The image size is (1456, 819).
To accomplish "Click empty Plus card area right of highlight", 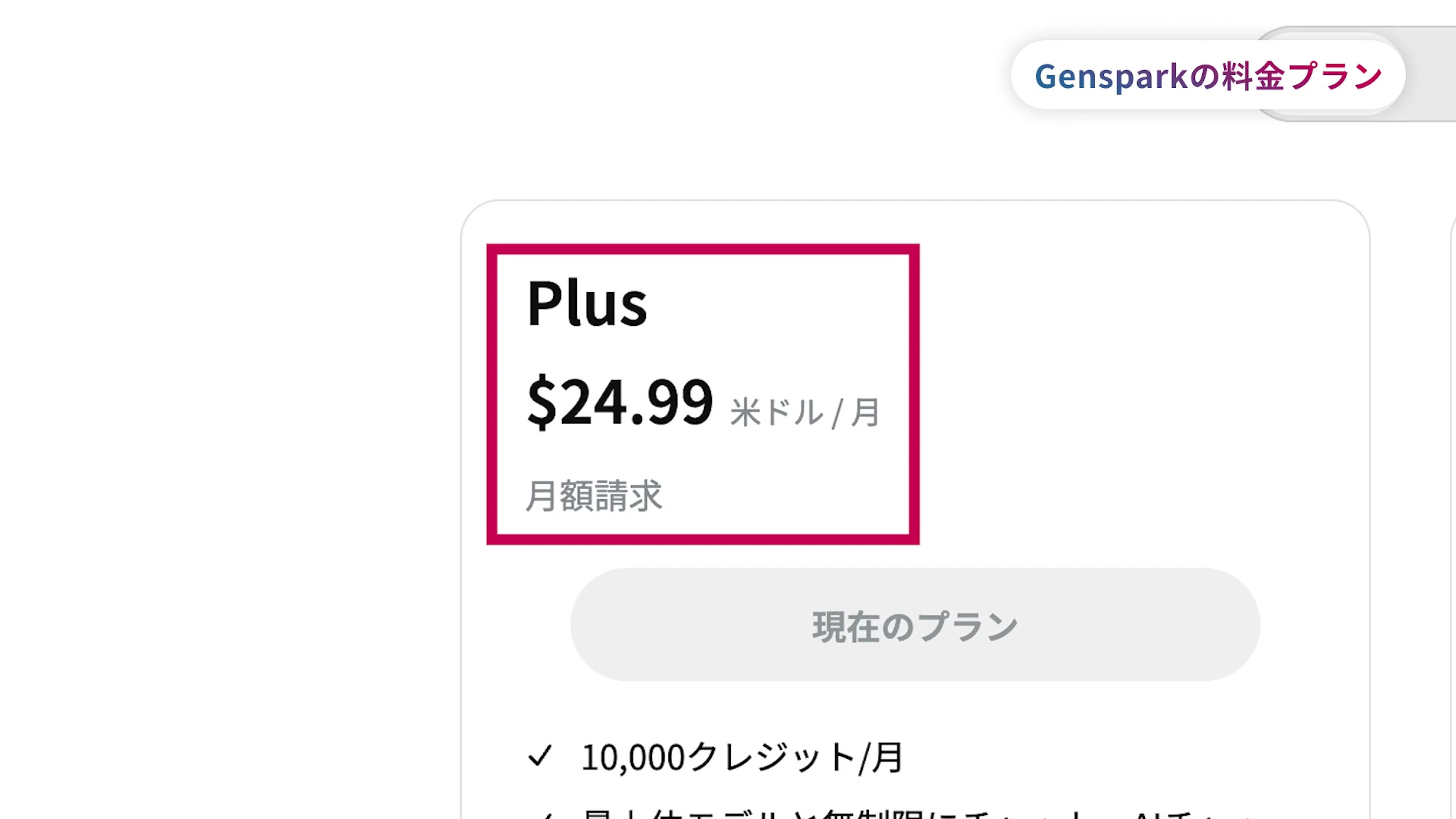I will point(1130,395).
